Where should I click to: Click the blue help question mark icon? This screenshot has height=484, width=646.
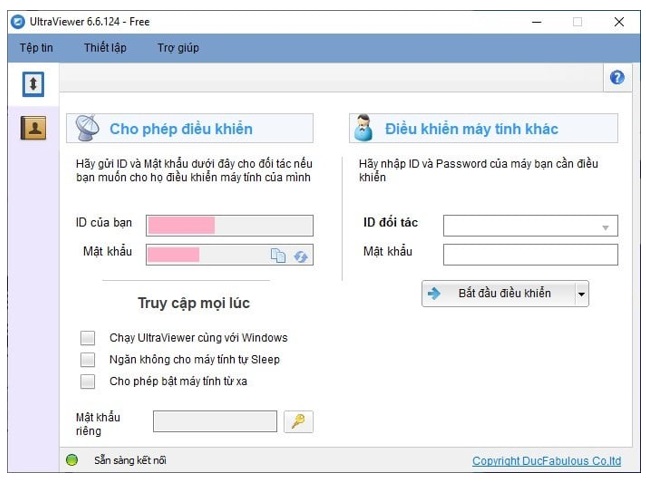pyautogui.click(x=616, y=78)
